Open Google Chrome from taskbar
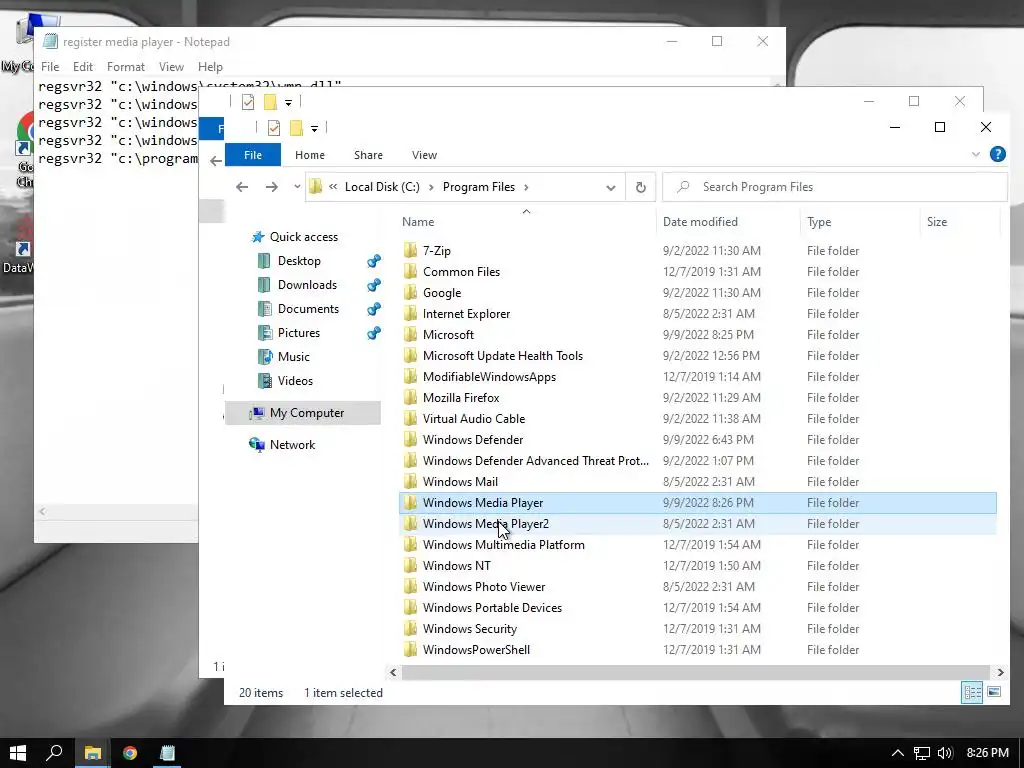 (x=130, y=753)
